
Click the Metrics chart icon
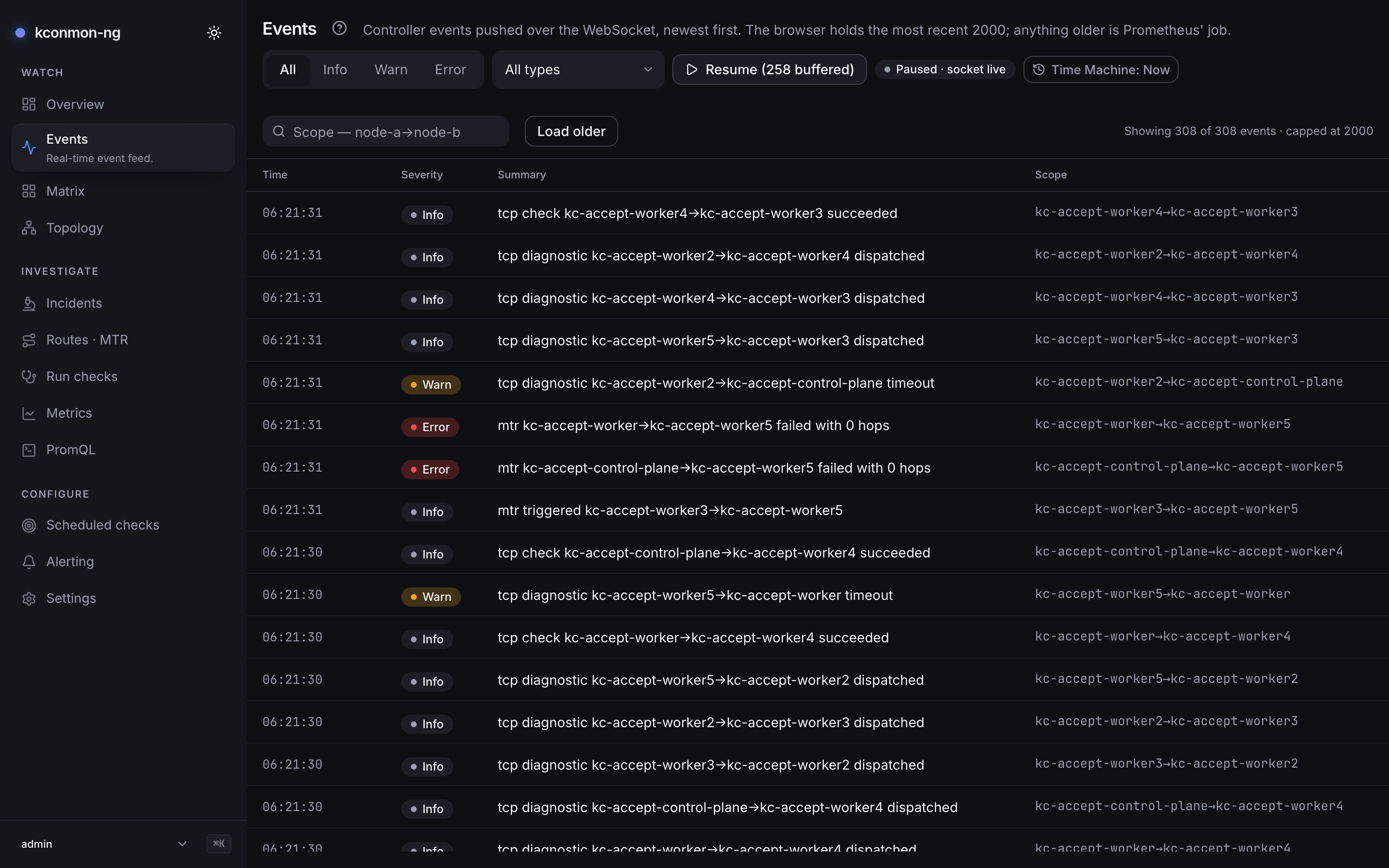29,413
